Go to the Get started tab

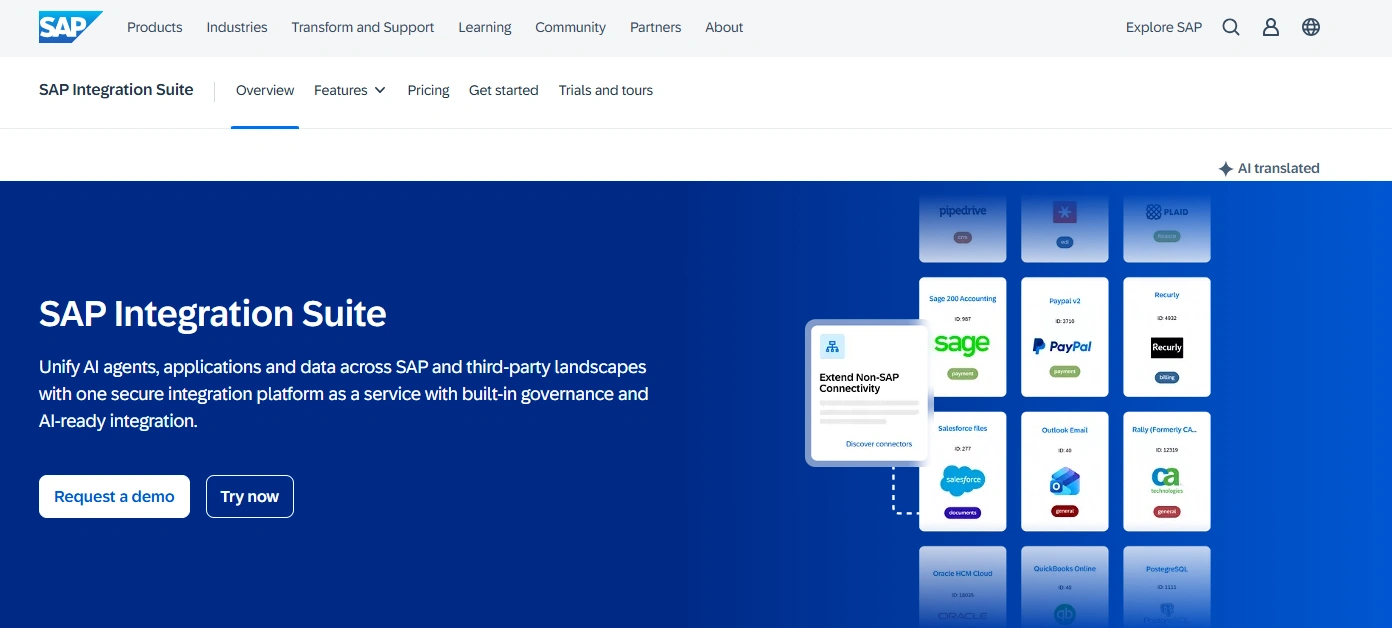(504, 90)
